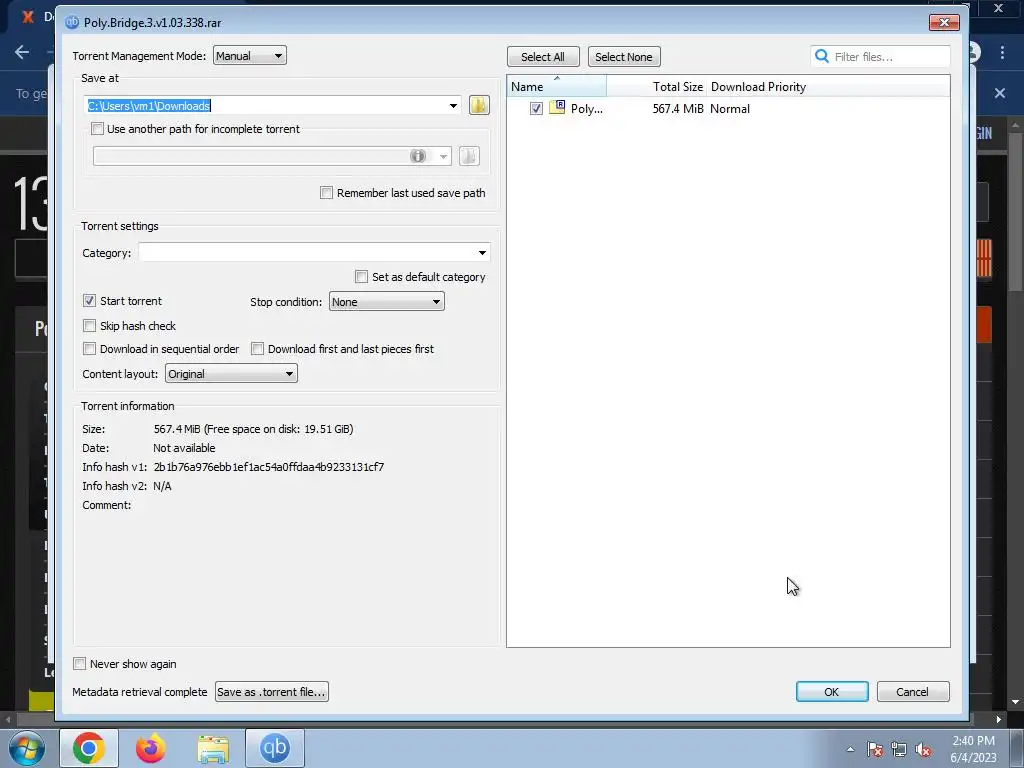Sort files by Name column header

coord(557,87)
